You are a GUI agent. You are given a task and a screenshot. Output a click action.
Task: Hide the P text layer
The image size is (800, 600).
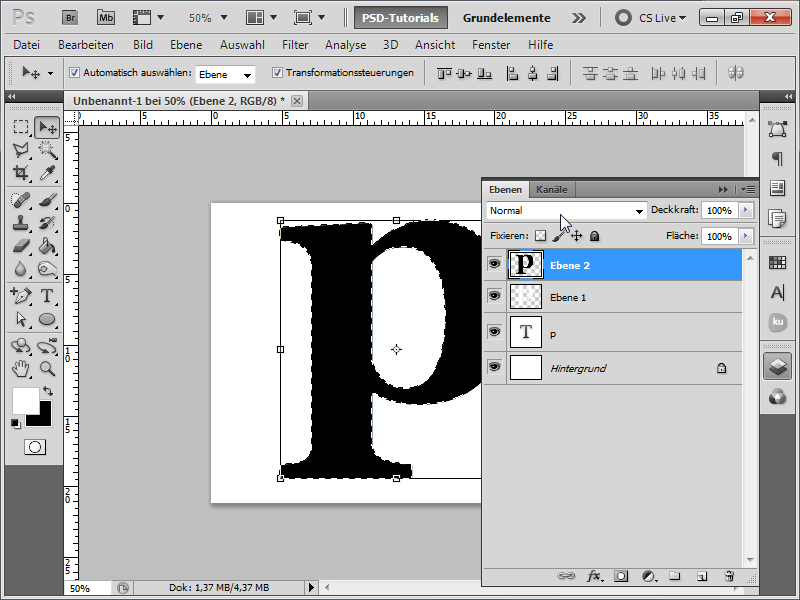[x=494, y=332]
